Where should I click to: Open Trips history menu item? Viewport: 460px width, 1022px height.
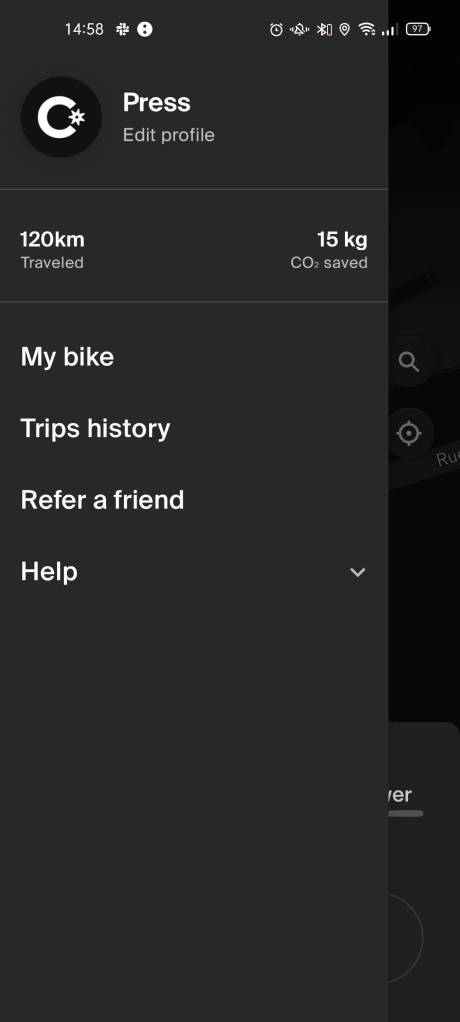click(194, 429)
